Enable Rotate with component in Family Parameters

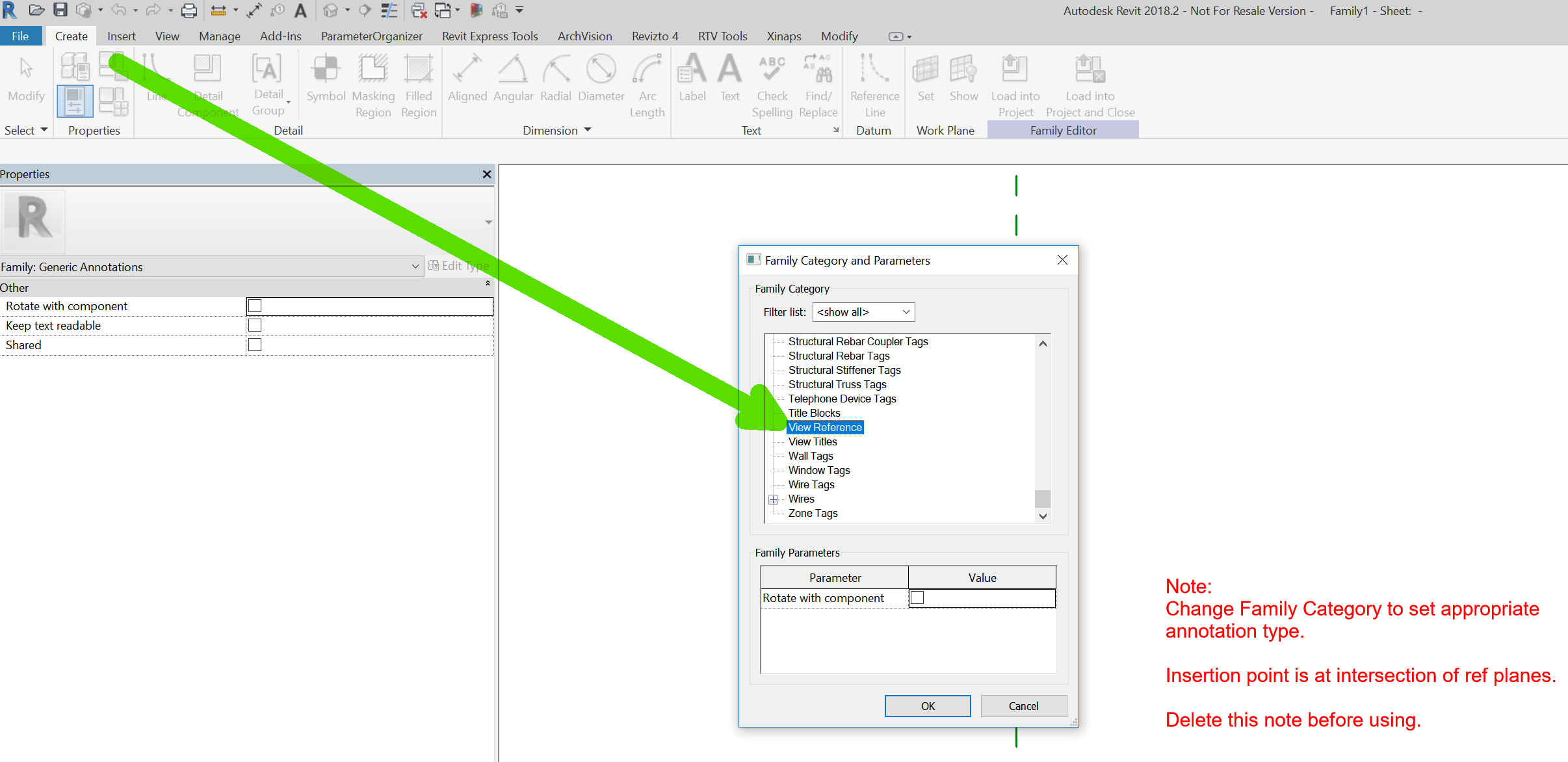tap(917, 597)
